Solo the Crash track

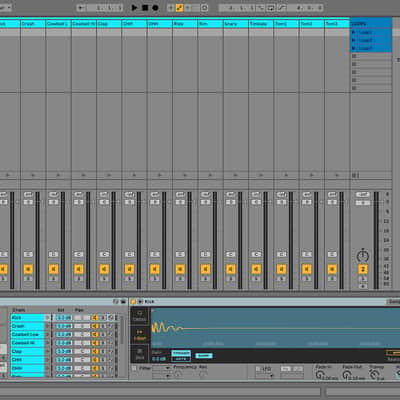click(28, 279)
